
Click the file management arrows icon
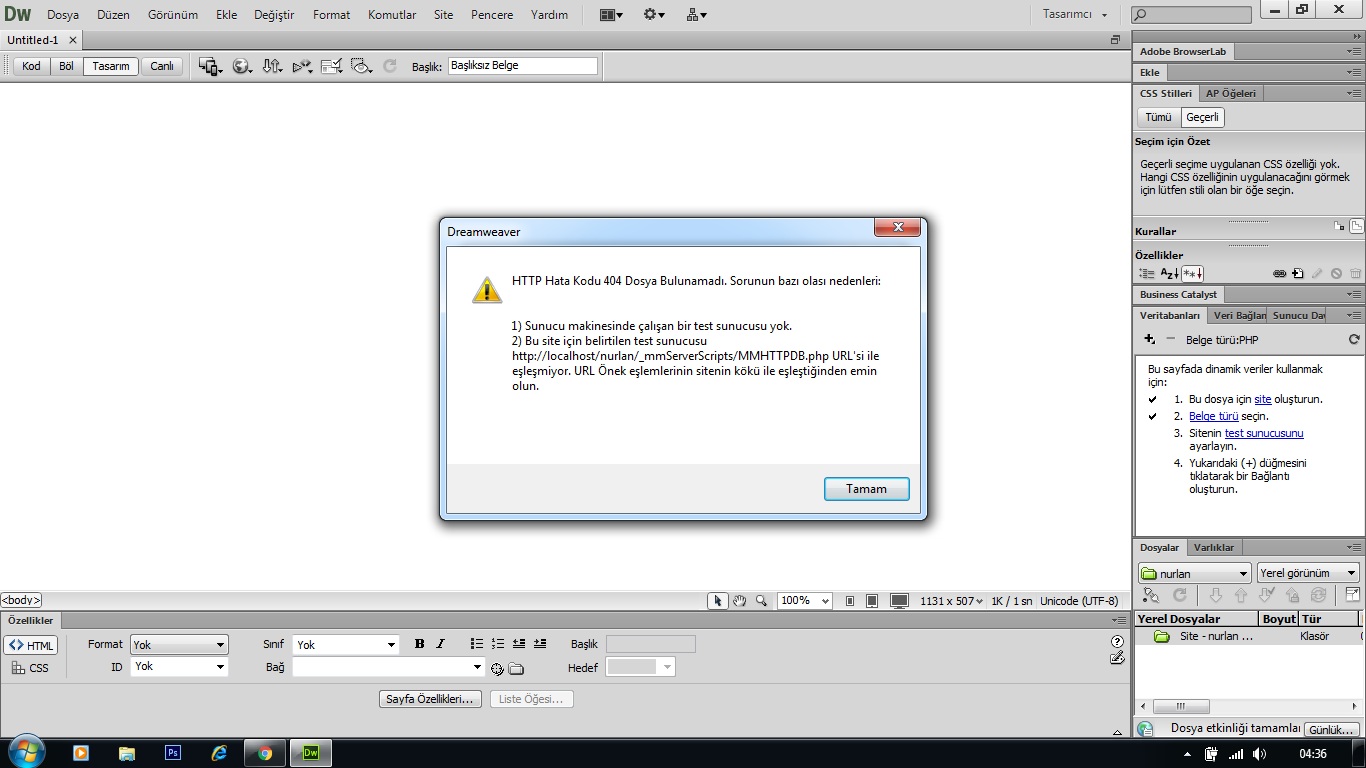(x=271, y=66)
